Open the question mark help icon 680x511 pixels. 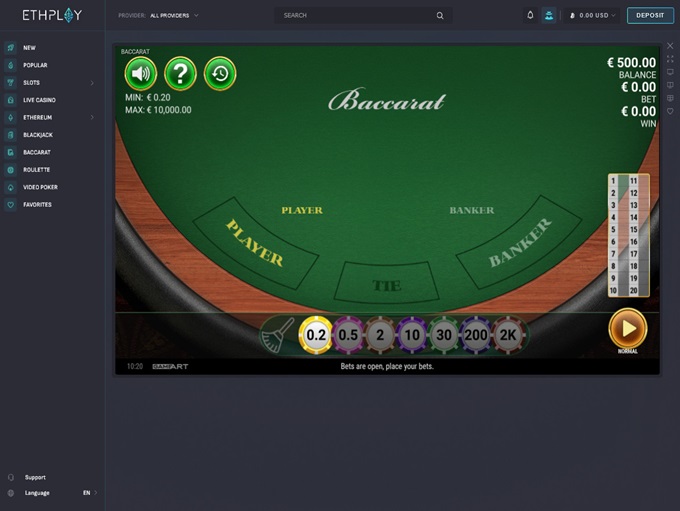point(180,73)
